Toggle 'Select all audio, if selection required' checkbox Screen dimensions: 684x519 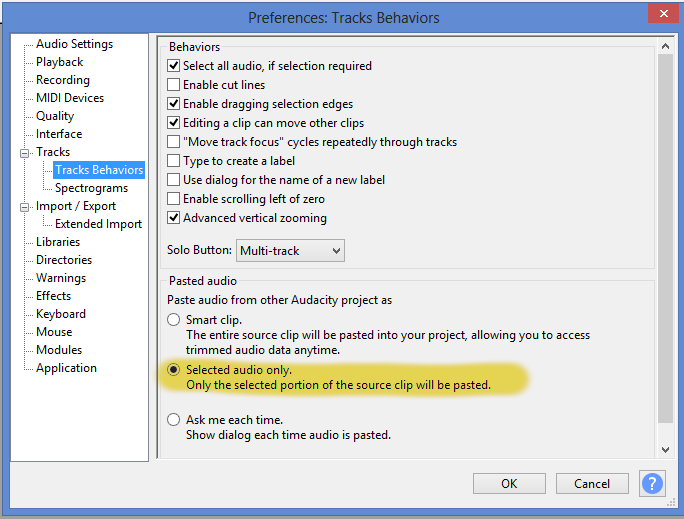(174, 66)
